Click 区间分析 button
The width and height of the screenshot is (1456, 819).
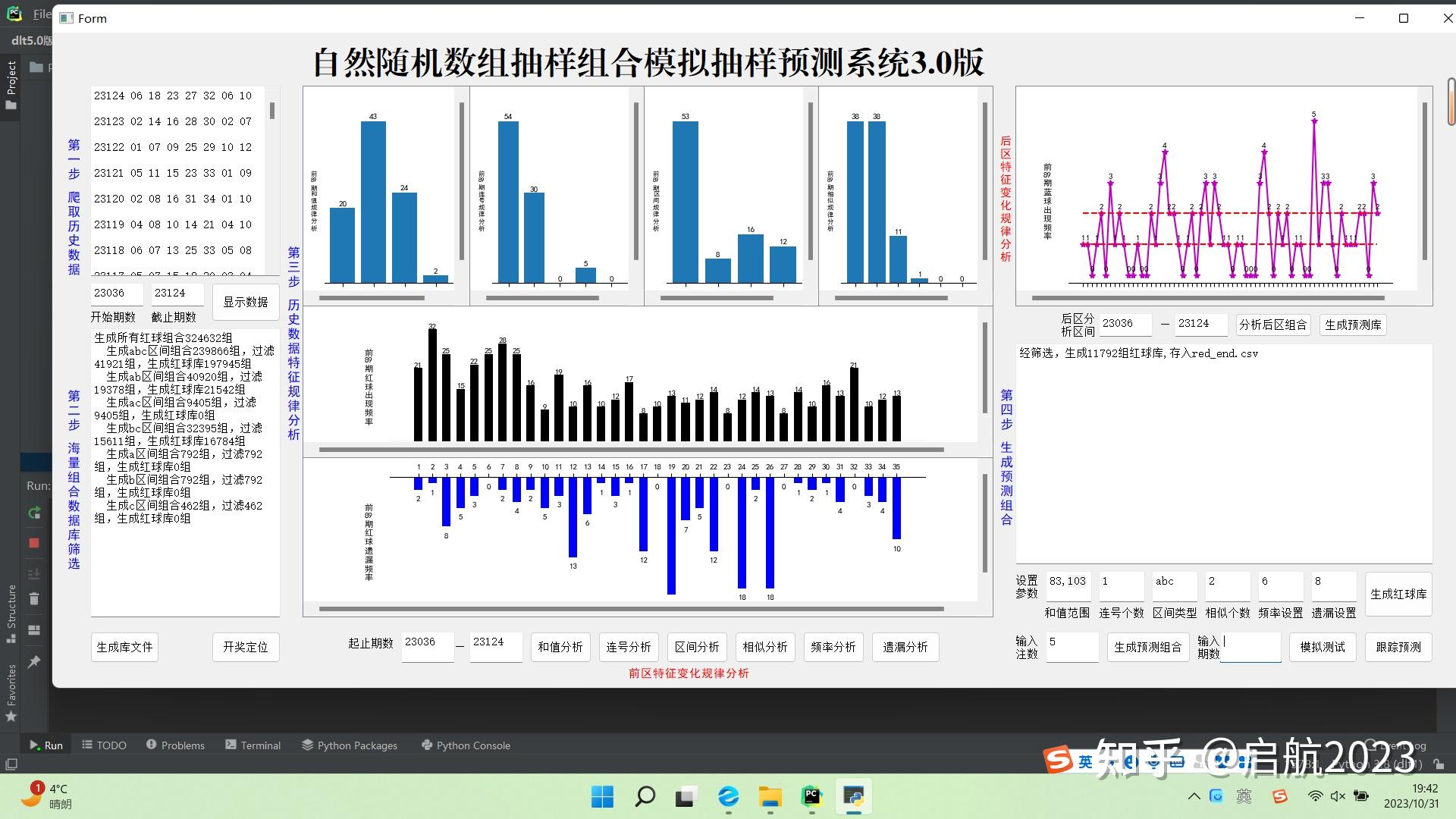point(697,647)
